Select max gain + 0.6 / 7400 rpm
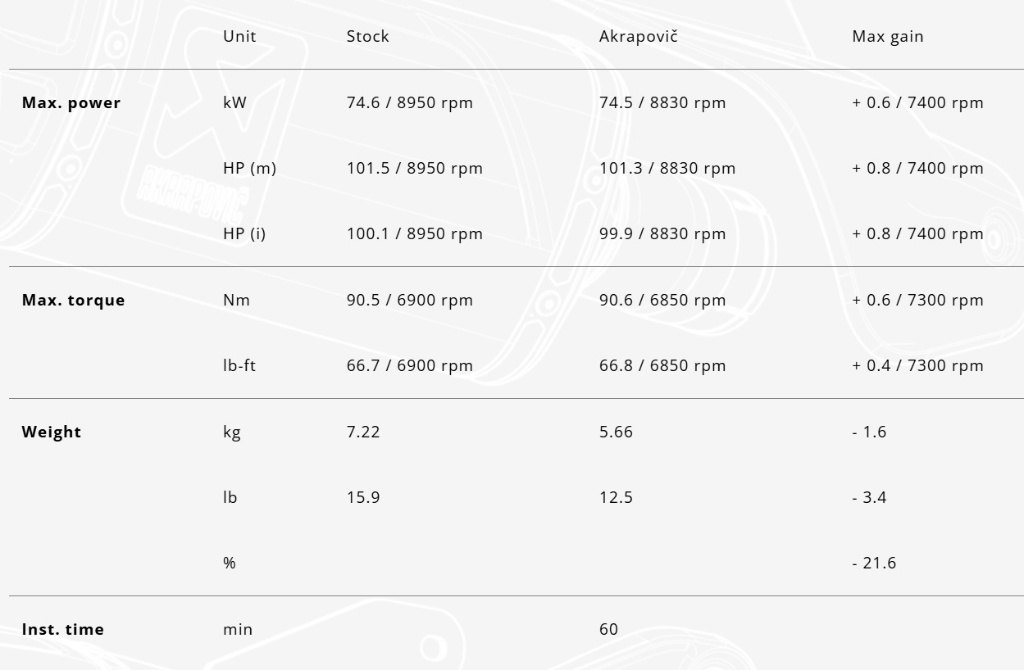This screenshot has width=1024, height=670. coord(917,103)
